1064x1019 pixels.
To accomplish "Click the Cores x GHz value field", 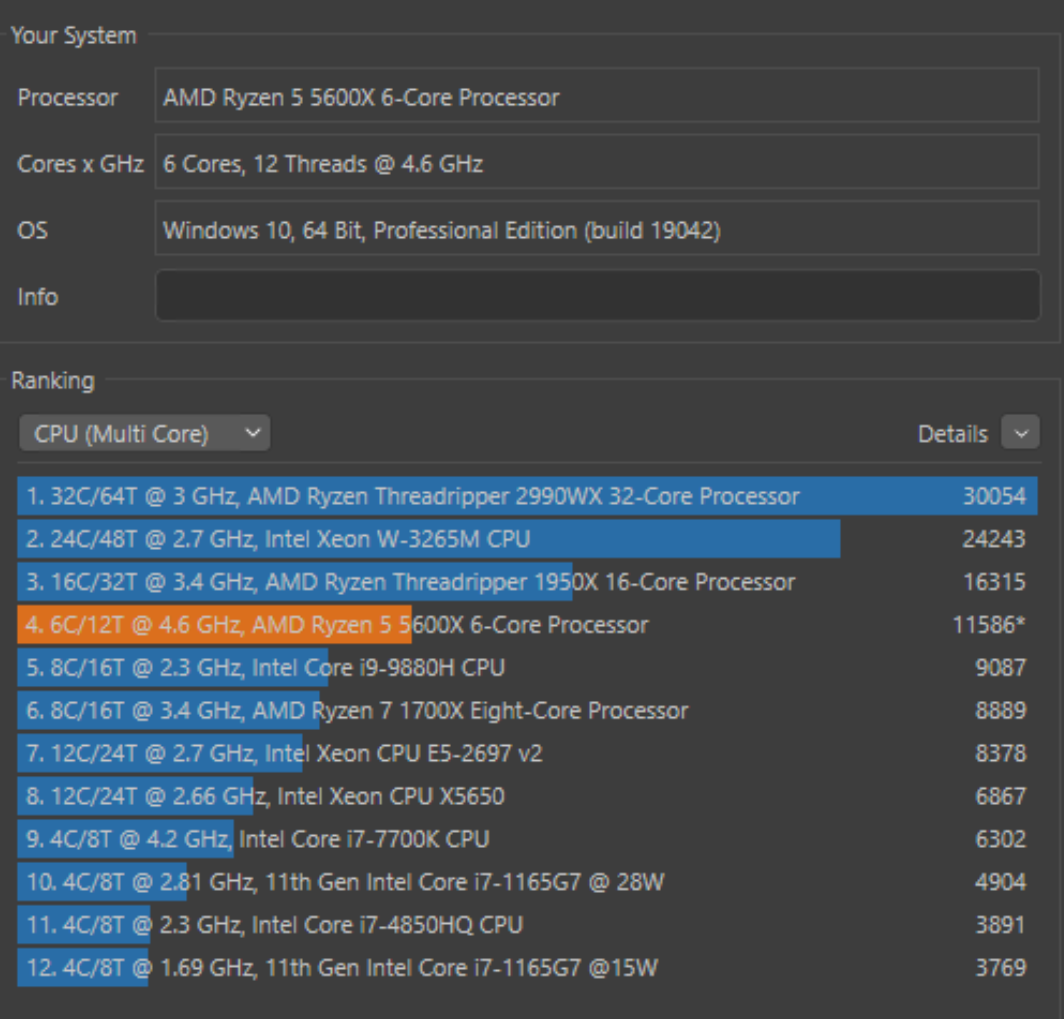I will click(597, 161).
